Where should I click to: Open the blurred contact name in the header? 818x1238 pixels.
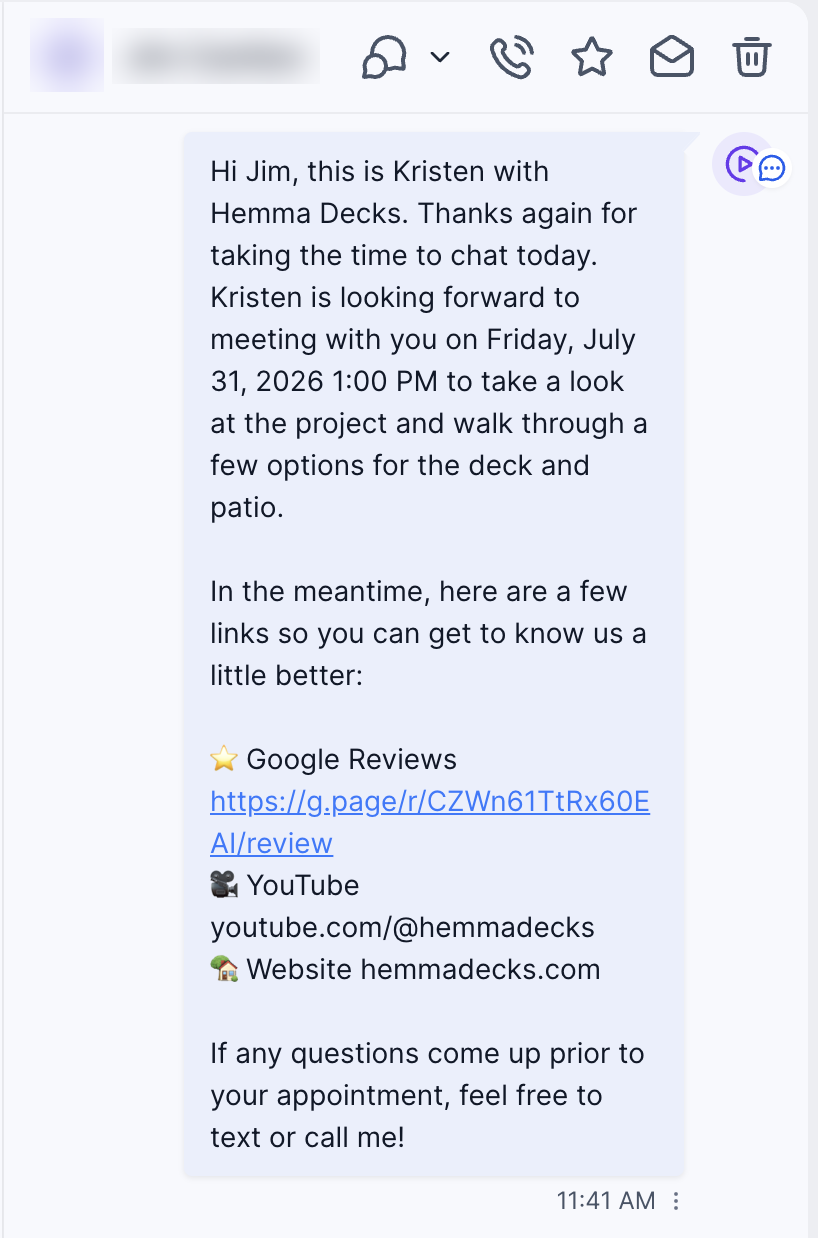[x=217, y=58]
